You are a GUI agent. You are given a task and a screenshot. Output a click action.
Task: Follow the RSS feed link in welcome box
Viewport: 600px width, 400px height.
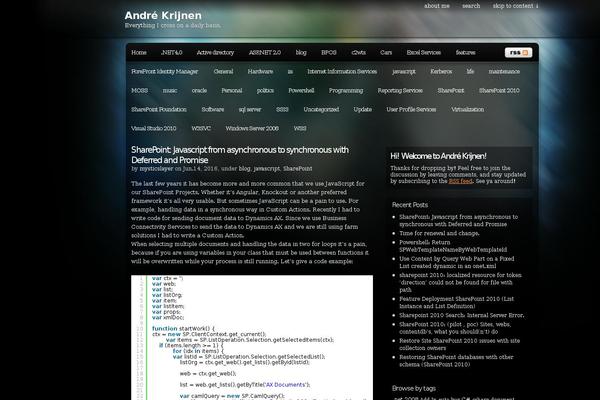460,181
